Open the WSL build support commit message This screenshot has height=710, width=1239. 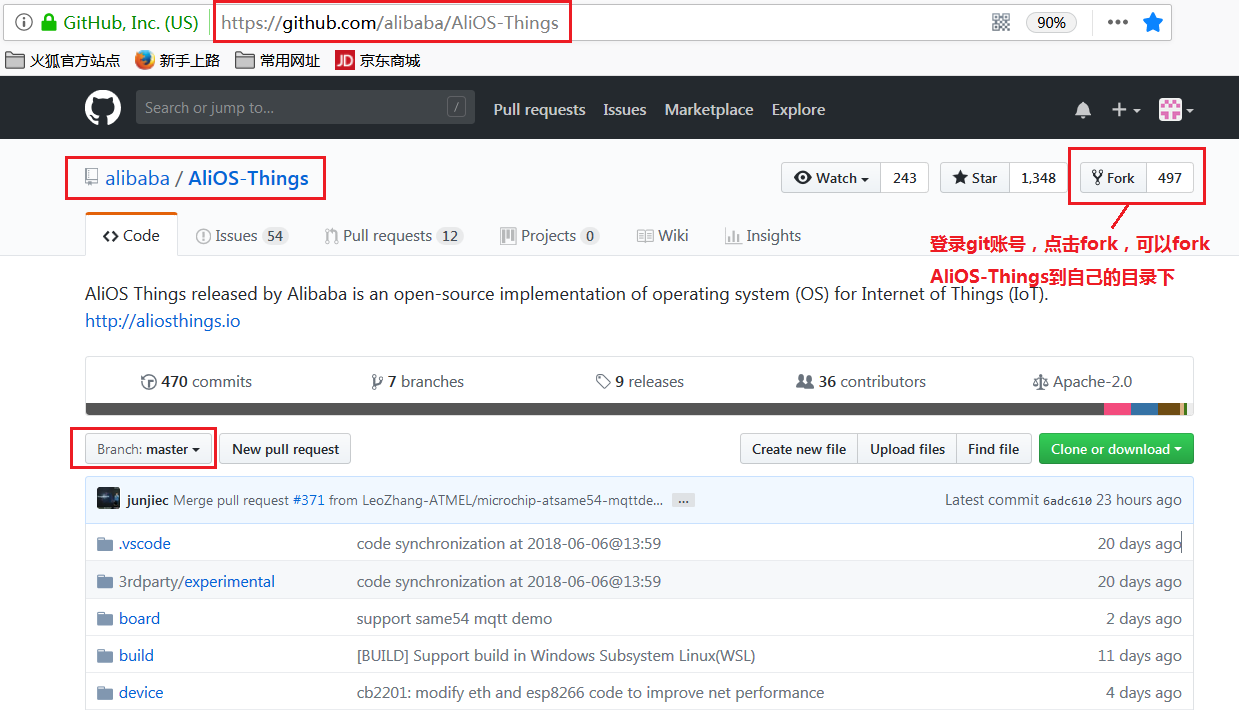pyautogui.click(x=556, y=655)
